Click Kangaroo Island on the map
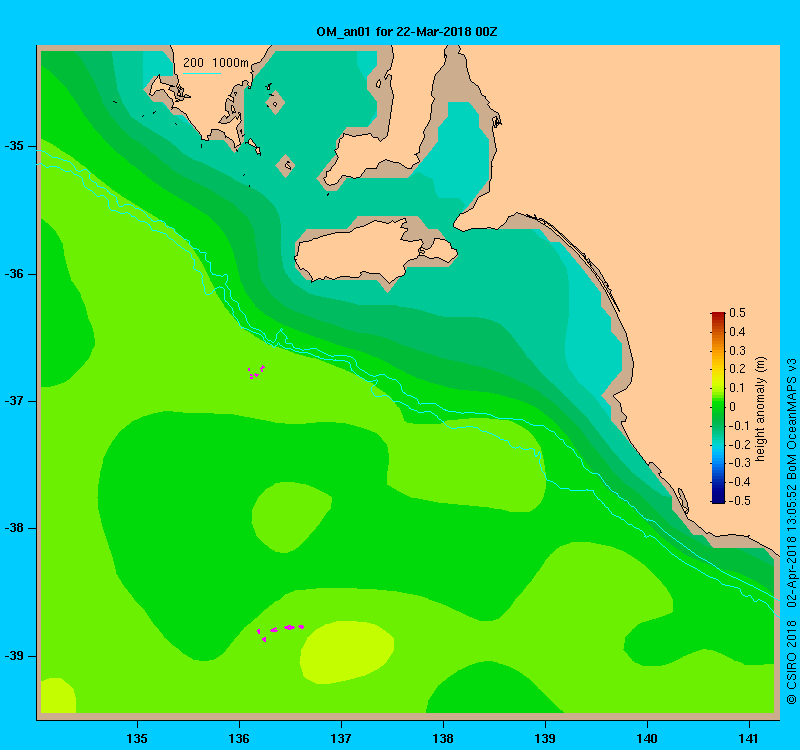 tap(376, 249)
